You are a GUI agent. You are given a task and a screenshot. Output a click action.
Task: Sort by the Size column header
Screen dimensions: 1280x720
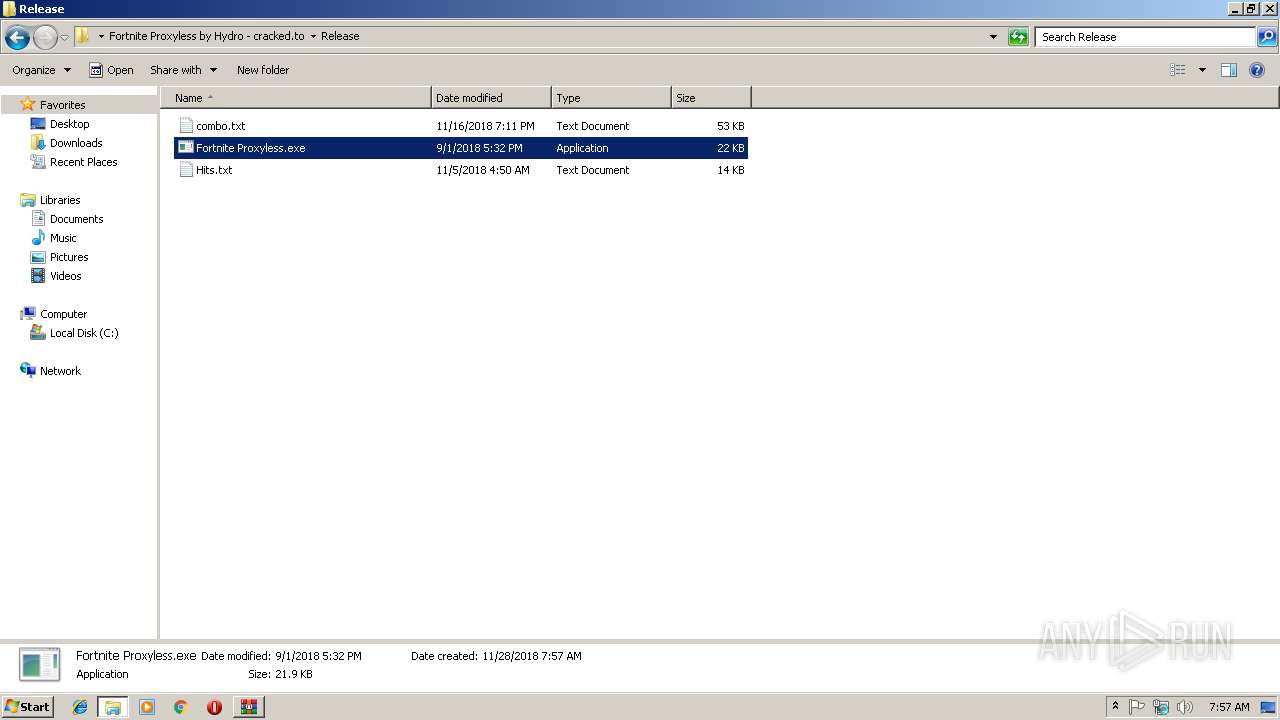pyautogui.click(x=711, y=98)
